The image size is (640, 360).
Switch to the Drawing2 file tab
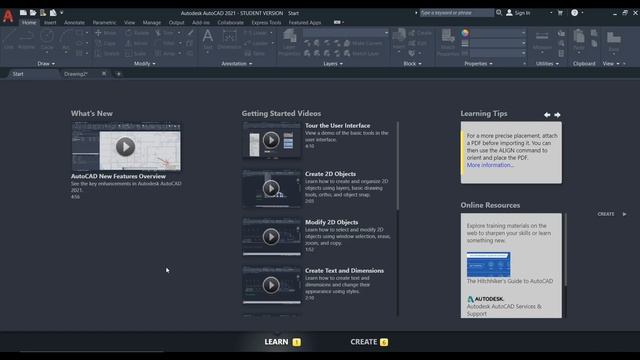[x=76, y=74]
